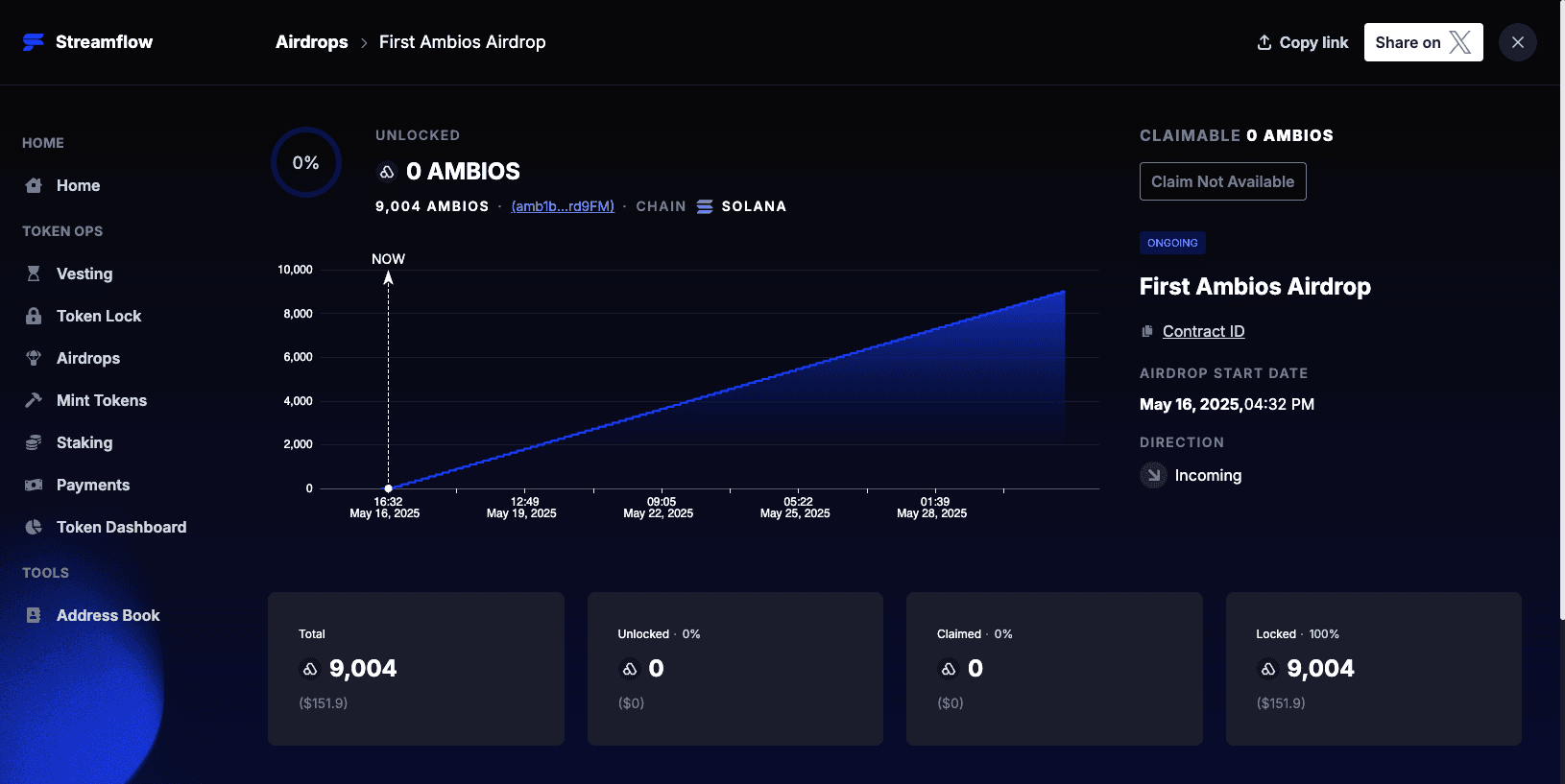This screenshot has width=1565, height=784.
Task: Select the Vesting hourglass icon
Action: [34, 273]
